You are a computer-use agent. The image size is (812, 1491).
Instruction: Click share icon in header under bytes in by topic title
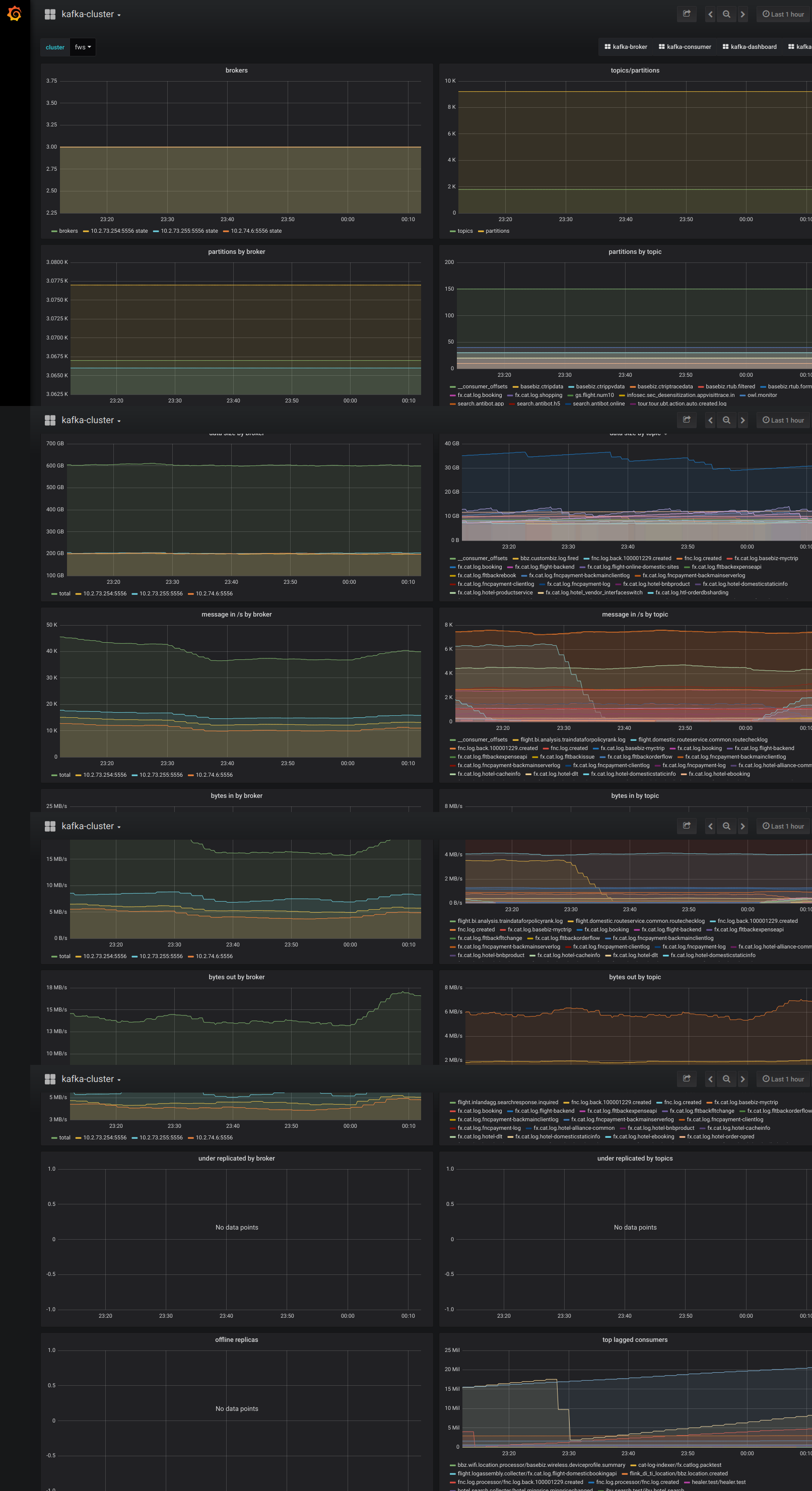[687, 826]
